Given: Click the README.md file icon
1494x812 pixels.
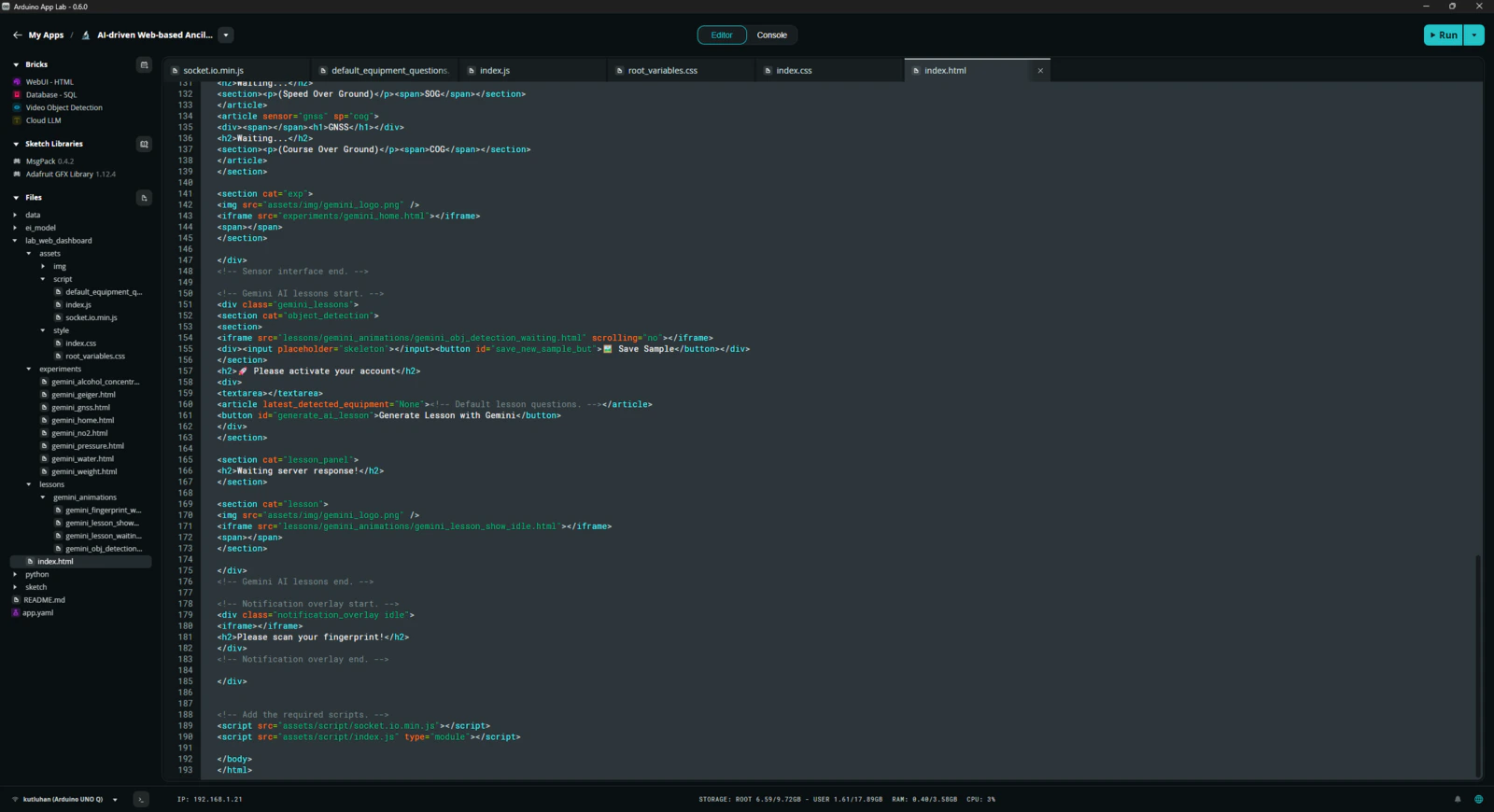Looking at the screenshot, I should [x=16, y=600].
